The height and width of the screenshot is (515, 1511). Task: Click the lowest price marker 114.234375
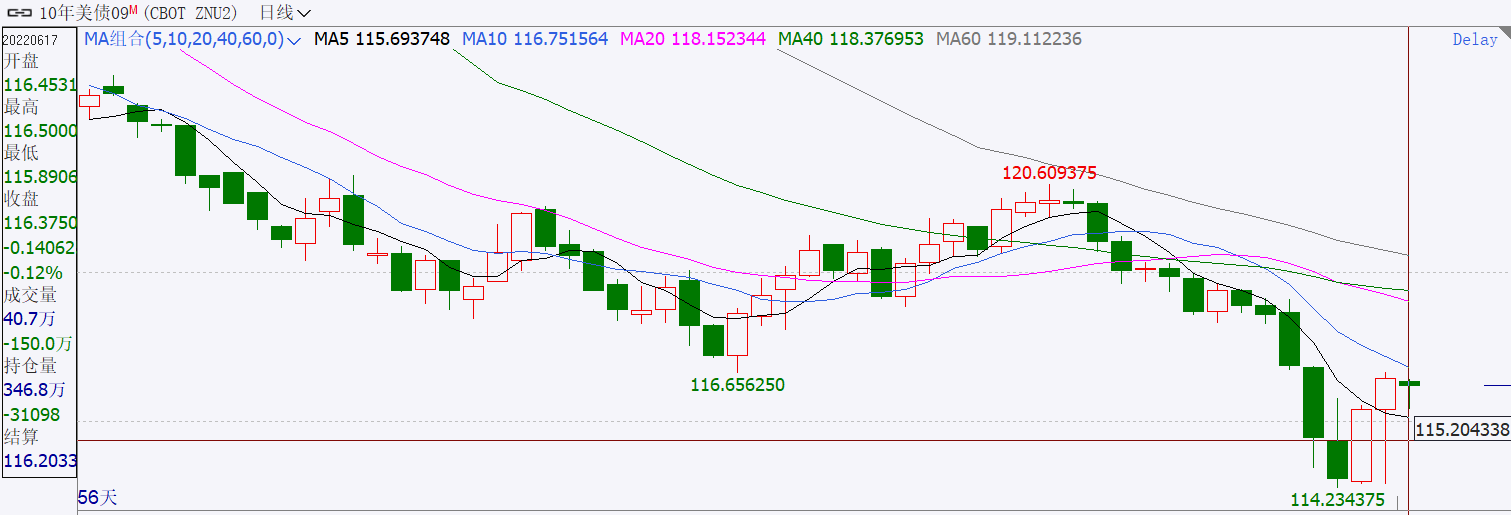1338,500
